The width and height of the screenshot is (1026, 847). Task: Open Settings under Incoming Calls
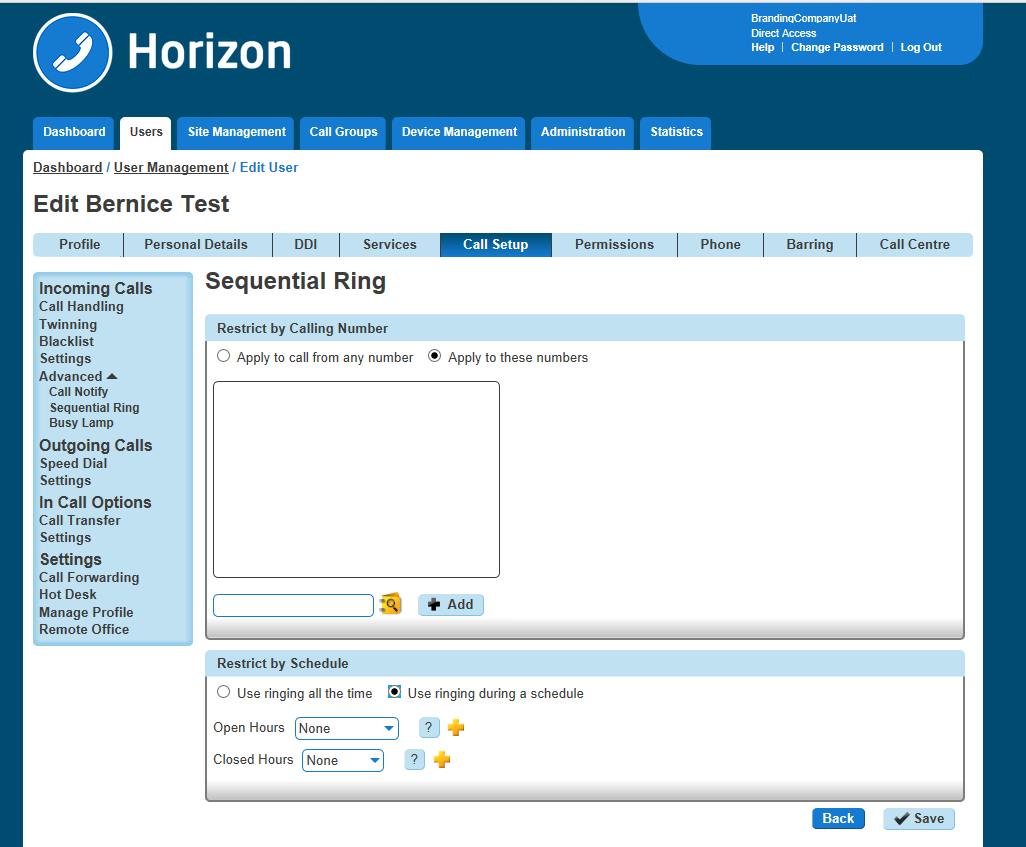pyautogui.click(x=65, y=359)
